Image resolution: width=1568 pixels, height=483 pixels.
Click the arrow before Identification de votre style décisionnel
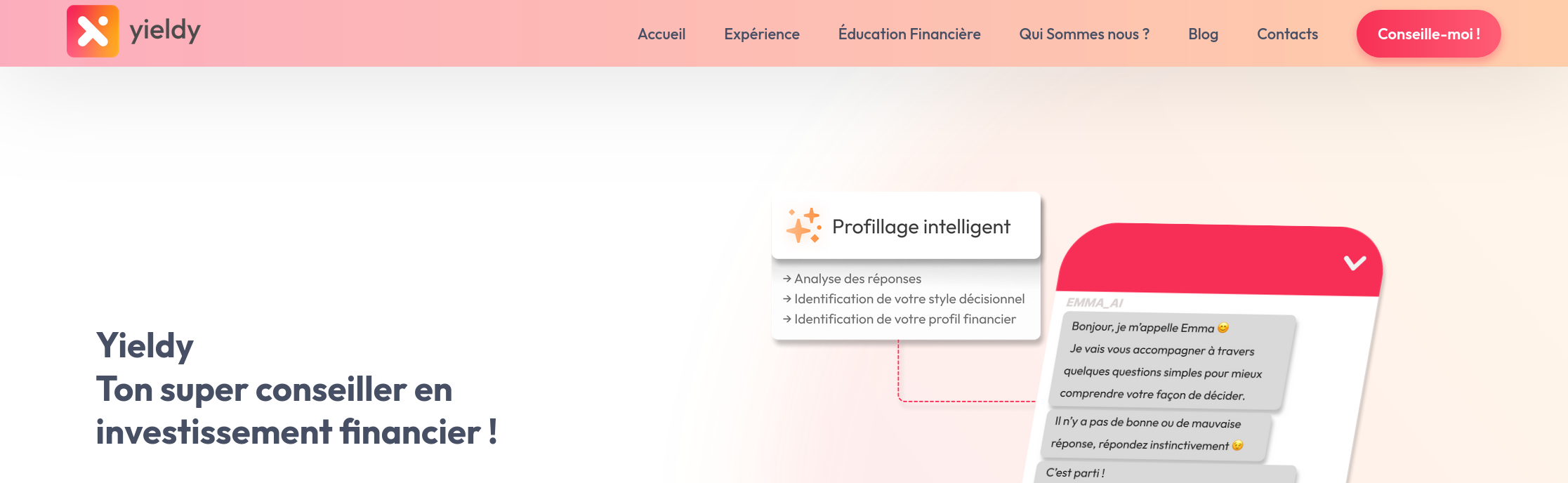pyautogui.click(x=786, y=298)
